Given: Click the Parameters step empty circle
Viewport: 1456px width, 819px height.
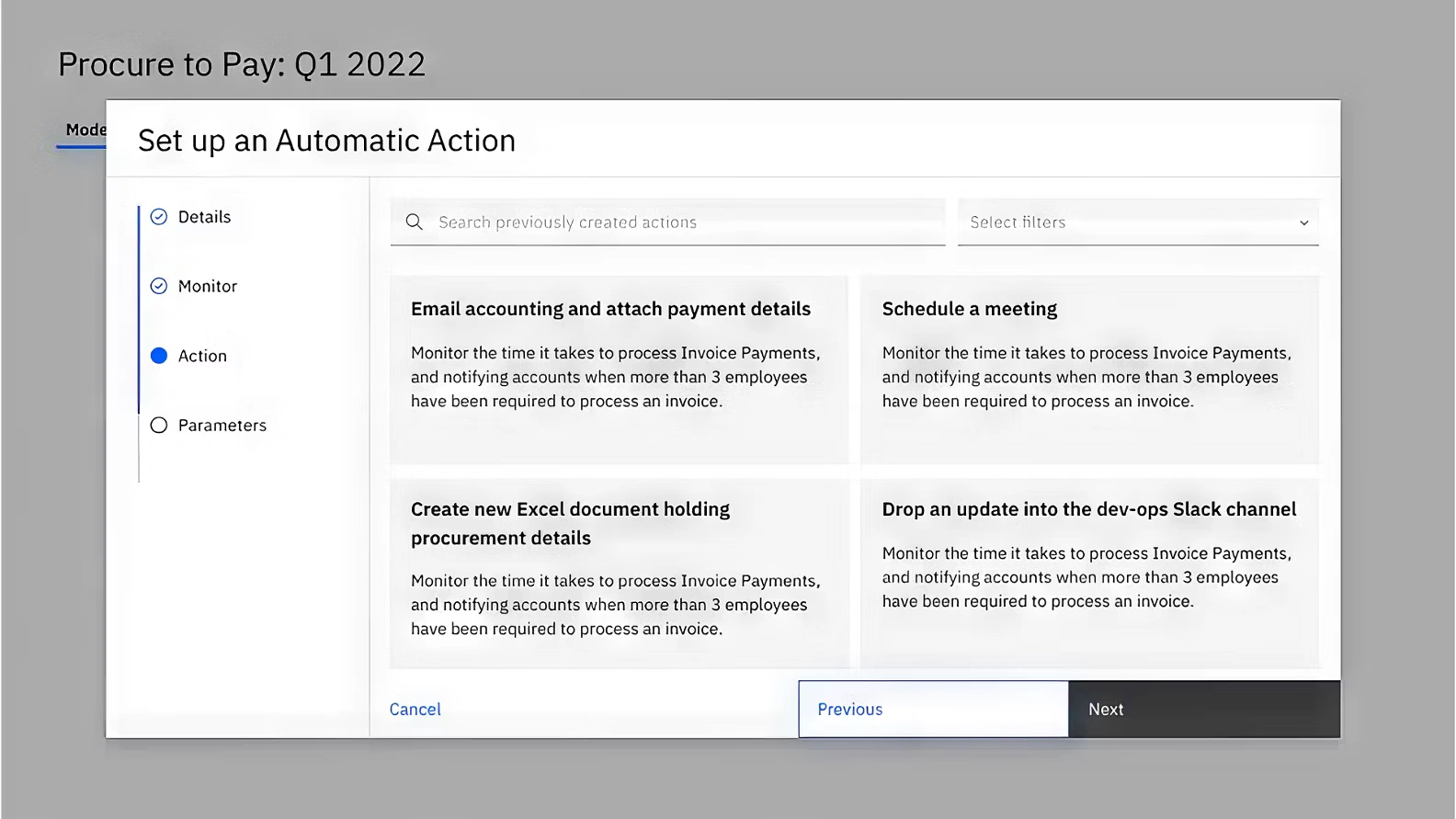Looking at the screenshot, I should point(159,426).
